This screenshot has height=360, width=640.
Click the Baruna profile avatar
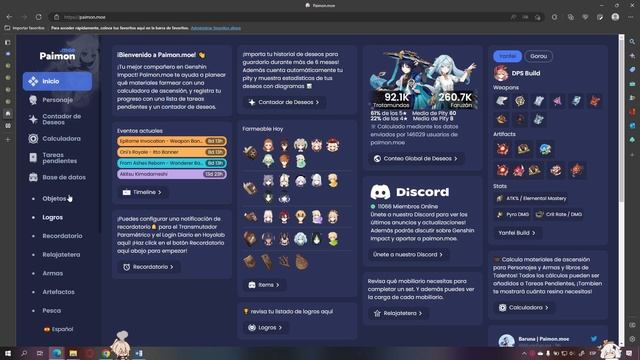coord(506,340)
